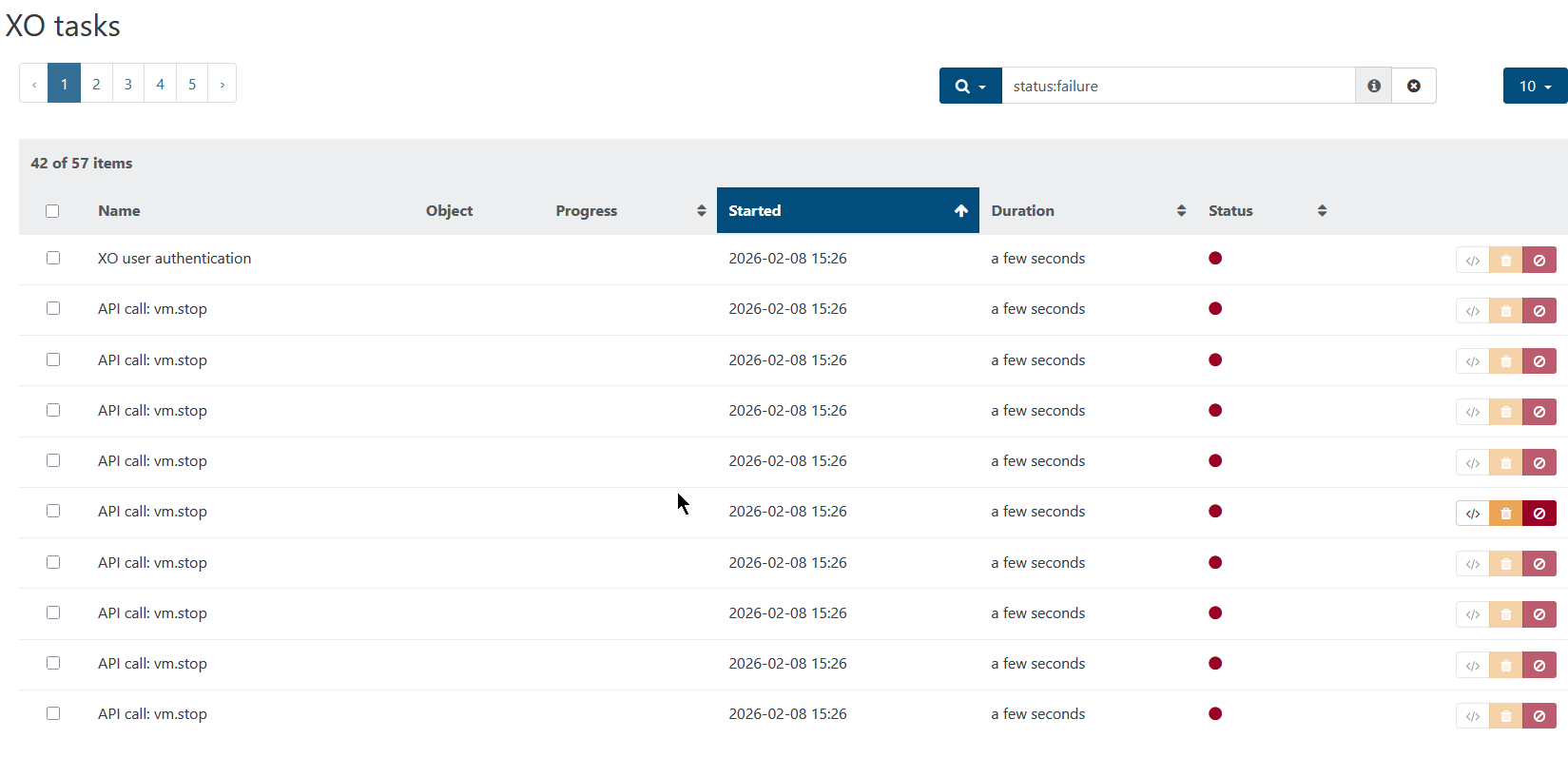Open the search filter magnifier dropdown
Viewport: 1568px width, 758px height.
pyautogui.click(x=970, y=86)
